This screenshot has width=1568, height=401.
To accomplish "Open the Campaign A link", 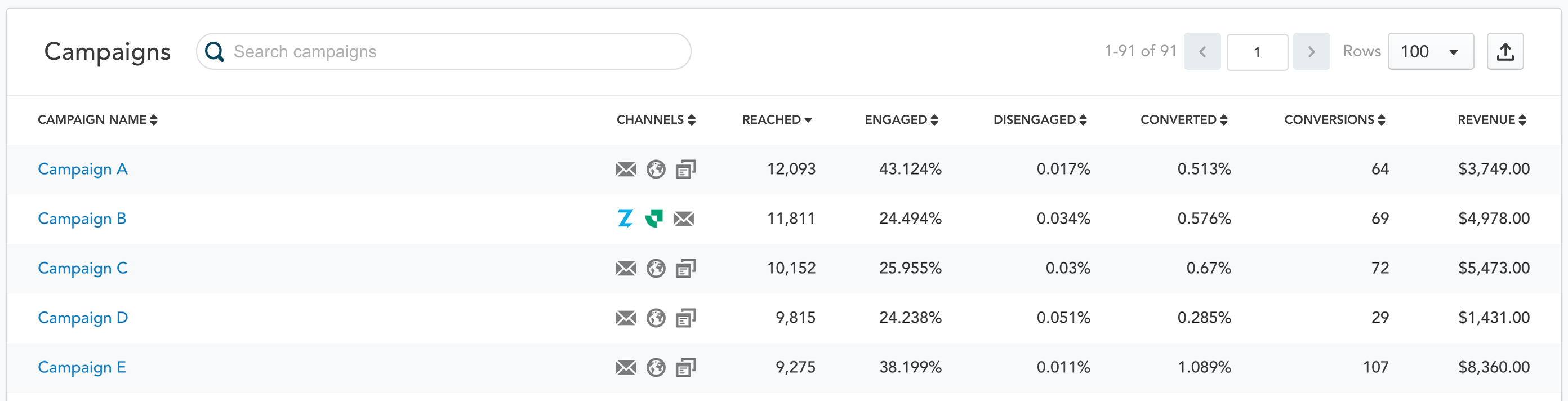I will click(83, 169).
